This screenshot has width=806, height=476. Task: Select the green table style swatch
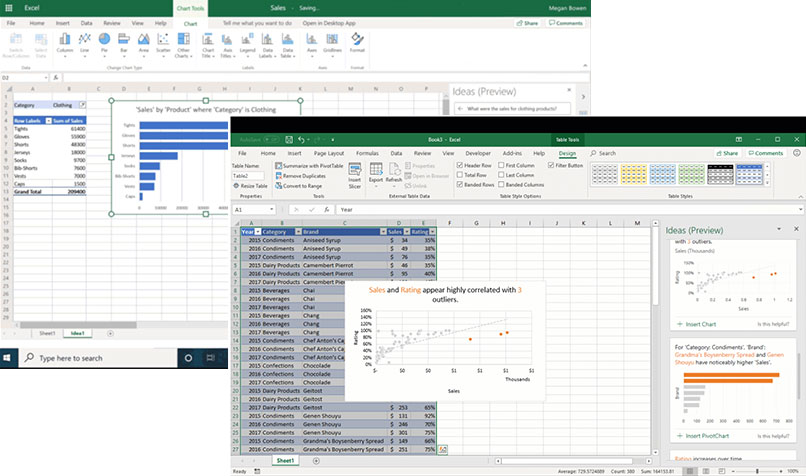(691, 175)
